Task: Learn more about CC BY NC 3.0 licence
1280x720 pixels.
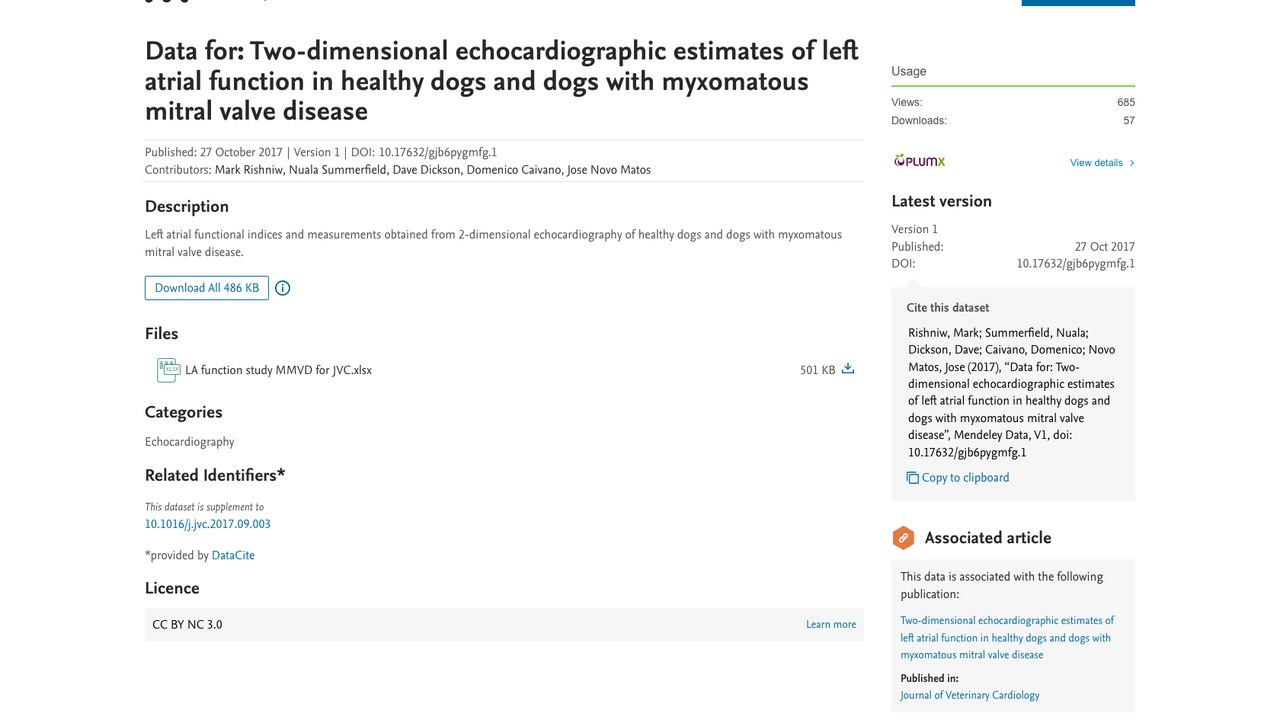Action: [831, 625]
